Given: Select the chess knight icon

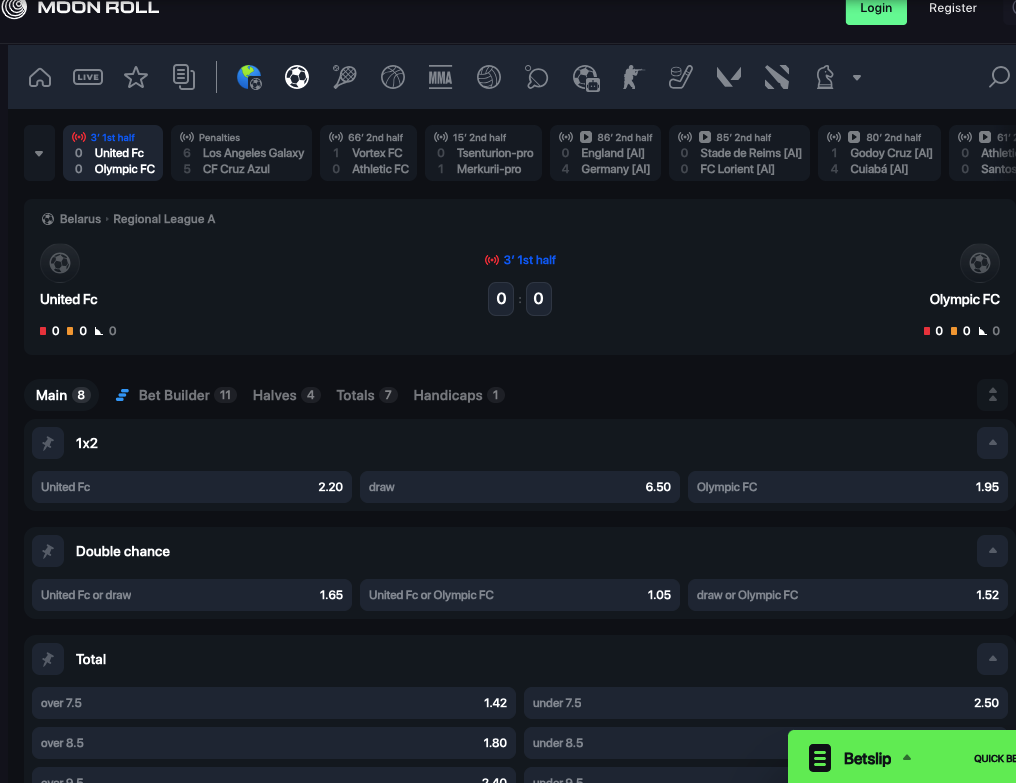Looking at the screenshot, I should coord(825,77).
